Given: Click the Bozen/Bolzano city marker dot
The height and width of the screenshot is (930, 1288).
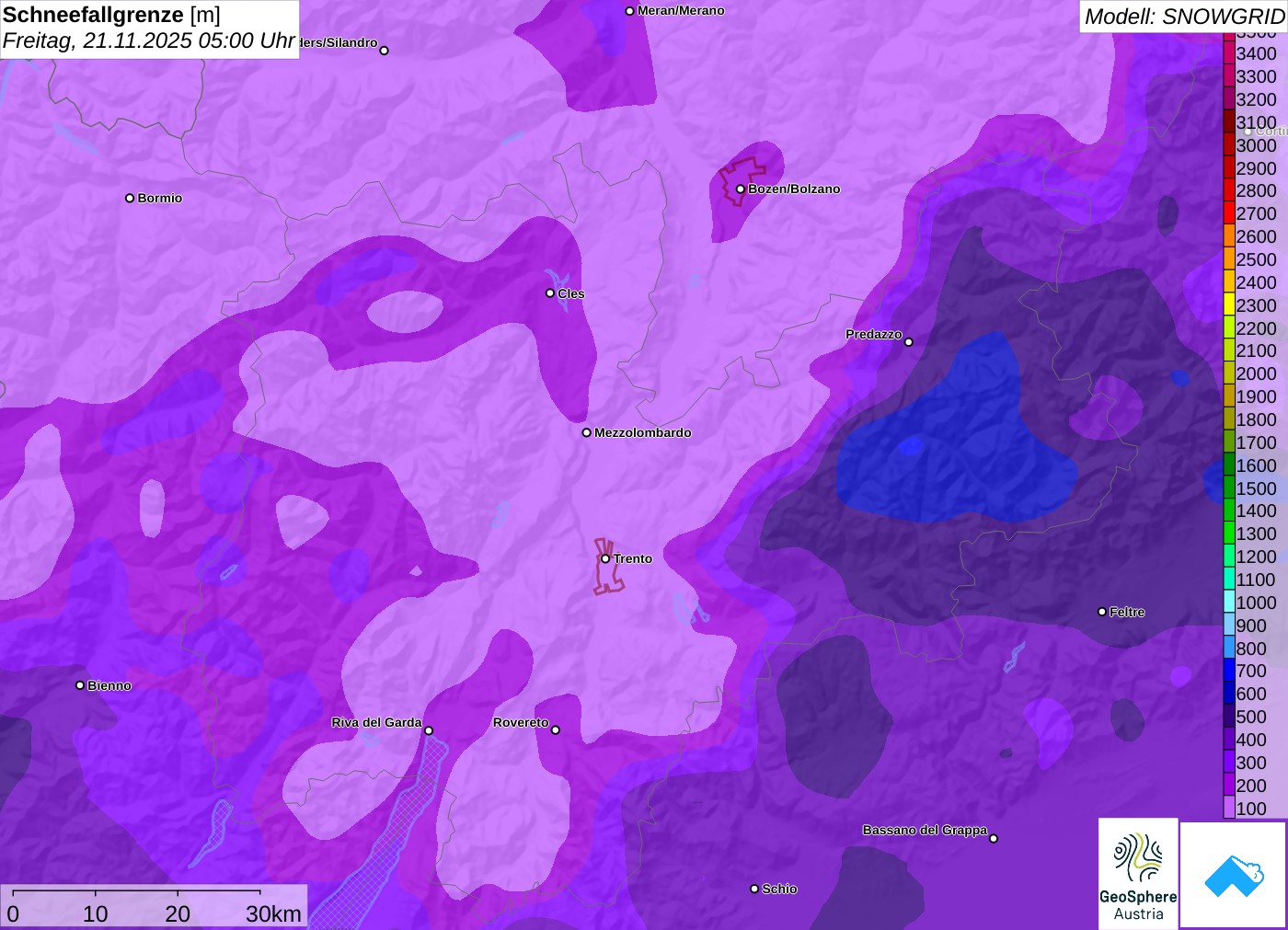Looking at the screenshot, I should pyautogui.click(x=740, y=189).
